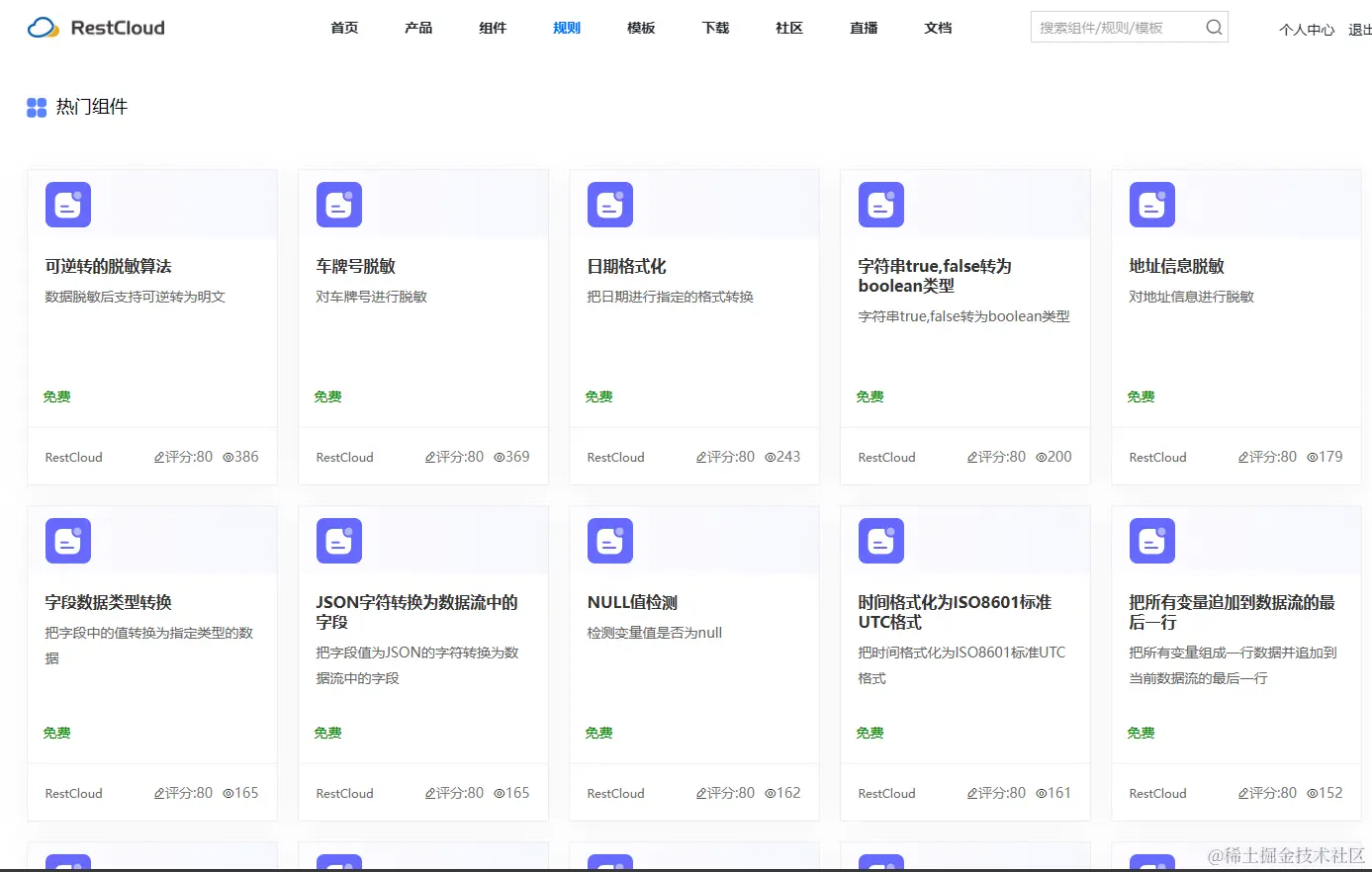Open the 直播 menu item
This screenshot has width=1372, height=872.
pyautogui.click(x=864, y=28)
